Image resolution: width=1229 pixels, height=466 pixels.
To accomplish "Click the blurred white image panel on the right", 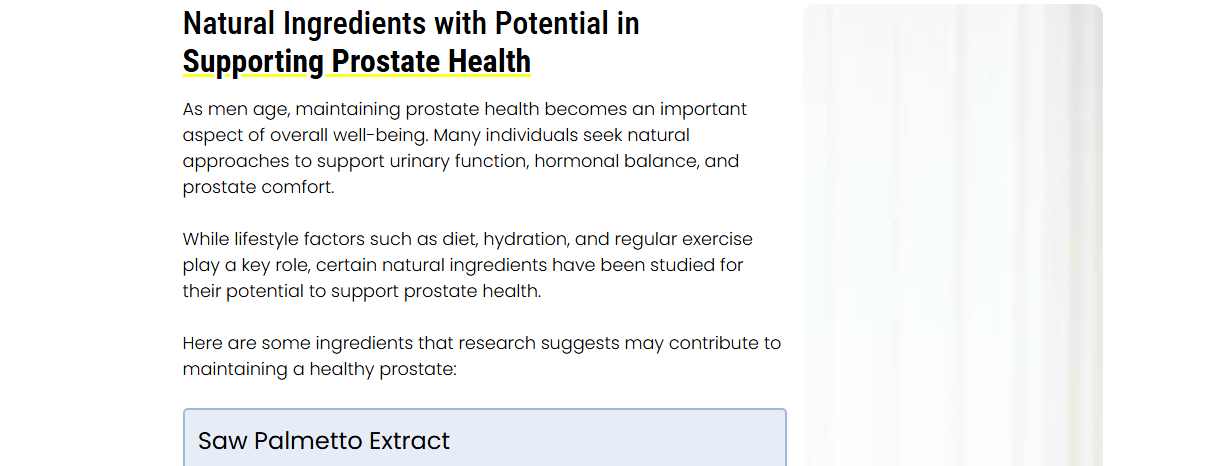I will coord(952,235).
